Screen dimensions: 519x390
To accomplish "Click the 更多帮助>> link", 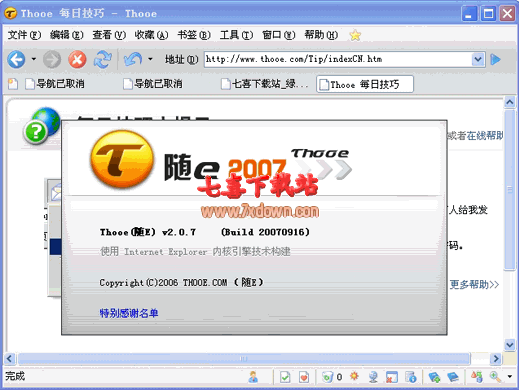I will [474, 284].
